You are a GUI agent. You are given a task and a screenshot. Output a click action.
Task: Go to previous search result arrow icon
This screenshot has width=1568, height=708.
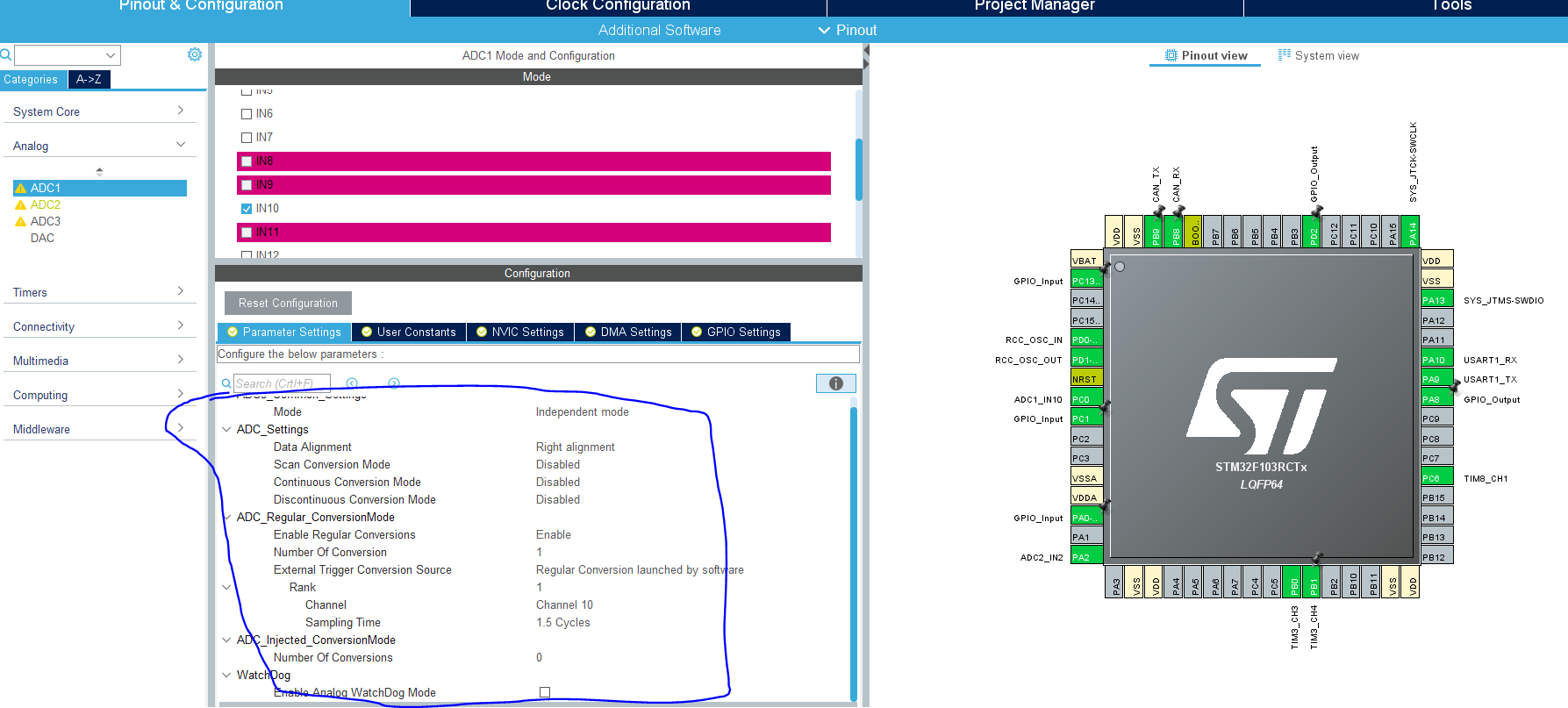coord(352,383)
